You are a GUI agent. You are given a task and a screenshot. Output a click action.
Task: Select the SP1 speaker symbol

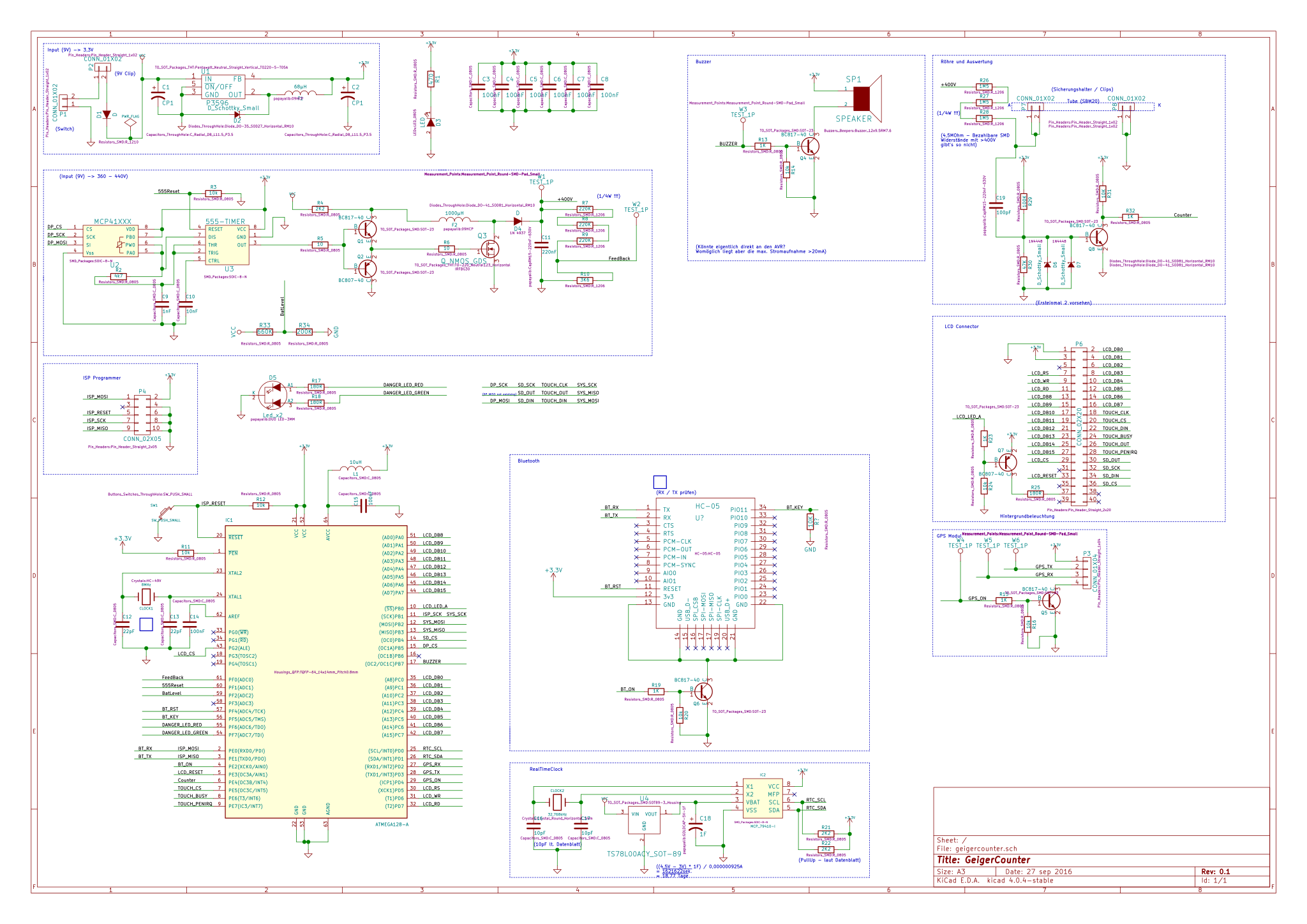point(867,99)
